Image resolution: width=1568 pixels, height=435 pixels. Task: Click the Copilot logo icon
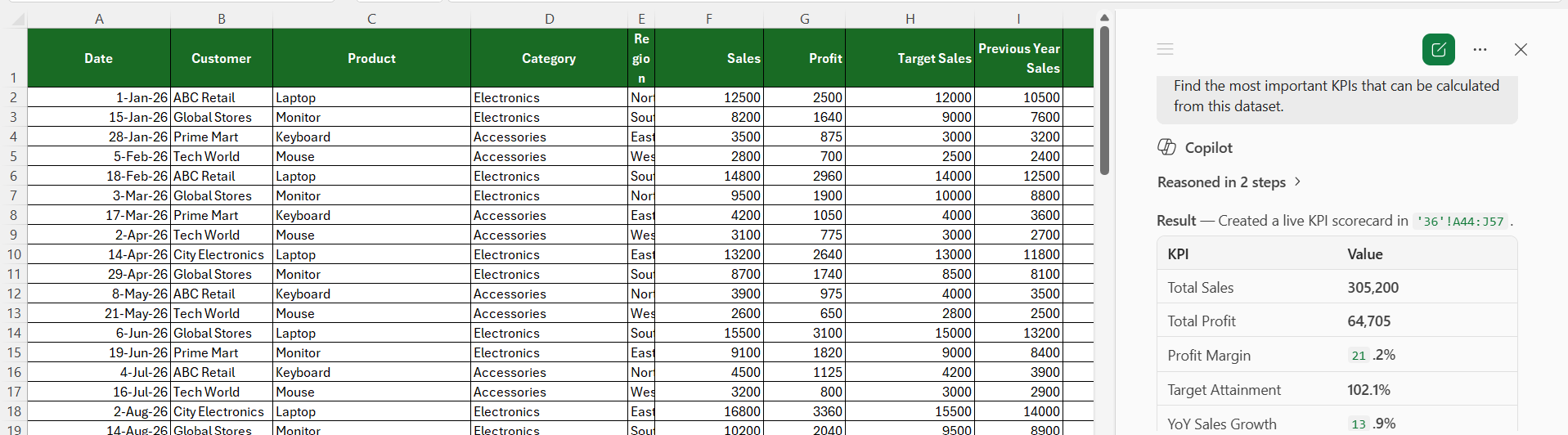pyautogui.click(x=1166, y=147)
